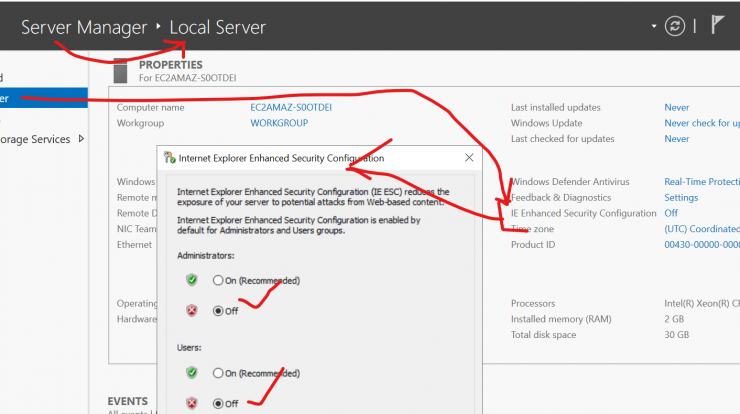Click the Installed memory 2 GB value
The image size is (740, 414).
coord(674,319)
